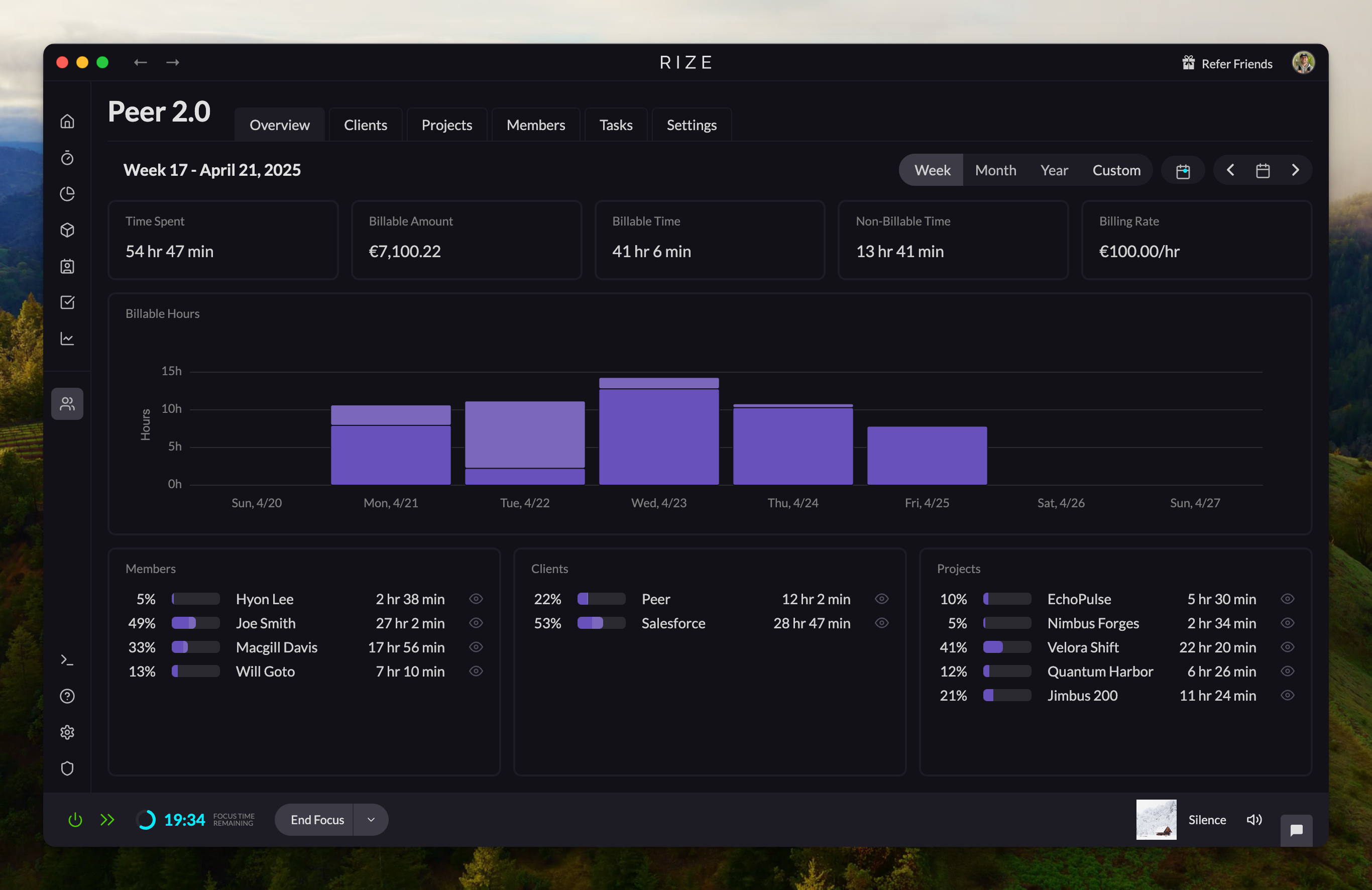
Task: Open Refer Friends in the title bar
Action: [1236, 63]
